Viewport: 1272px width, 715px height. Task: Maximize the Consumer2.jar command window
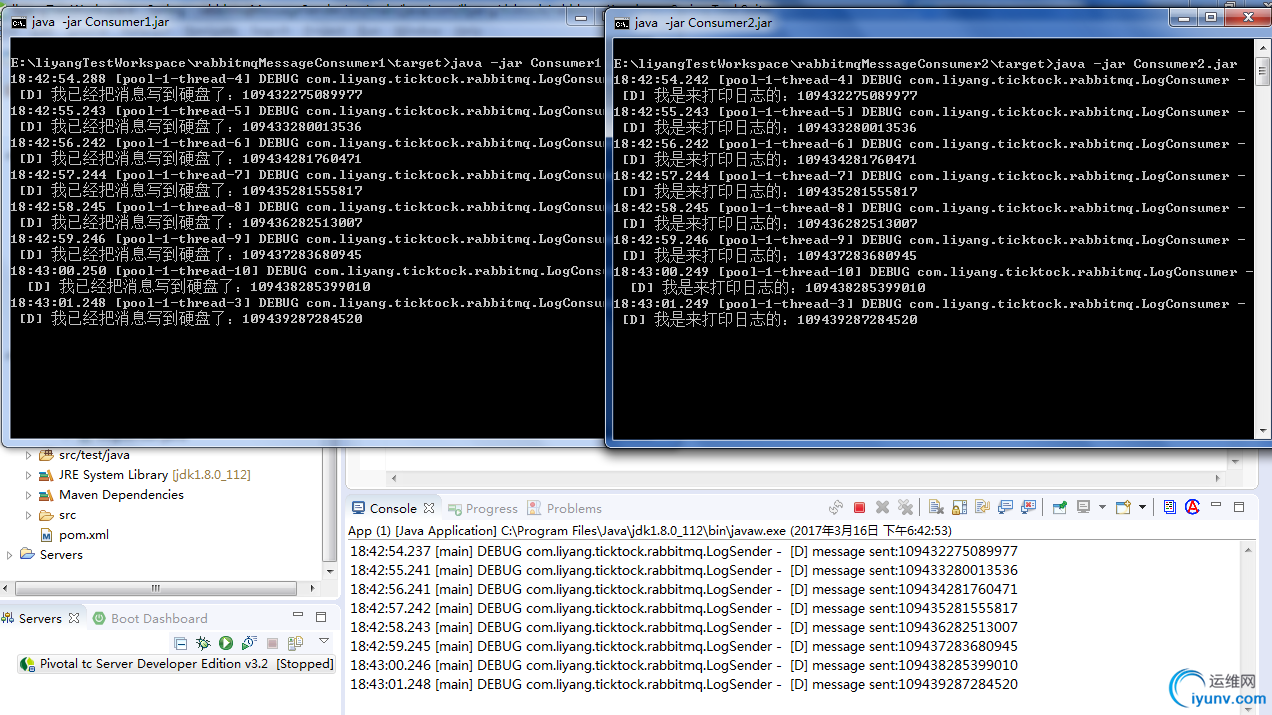click(1211, 17)
